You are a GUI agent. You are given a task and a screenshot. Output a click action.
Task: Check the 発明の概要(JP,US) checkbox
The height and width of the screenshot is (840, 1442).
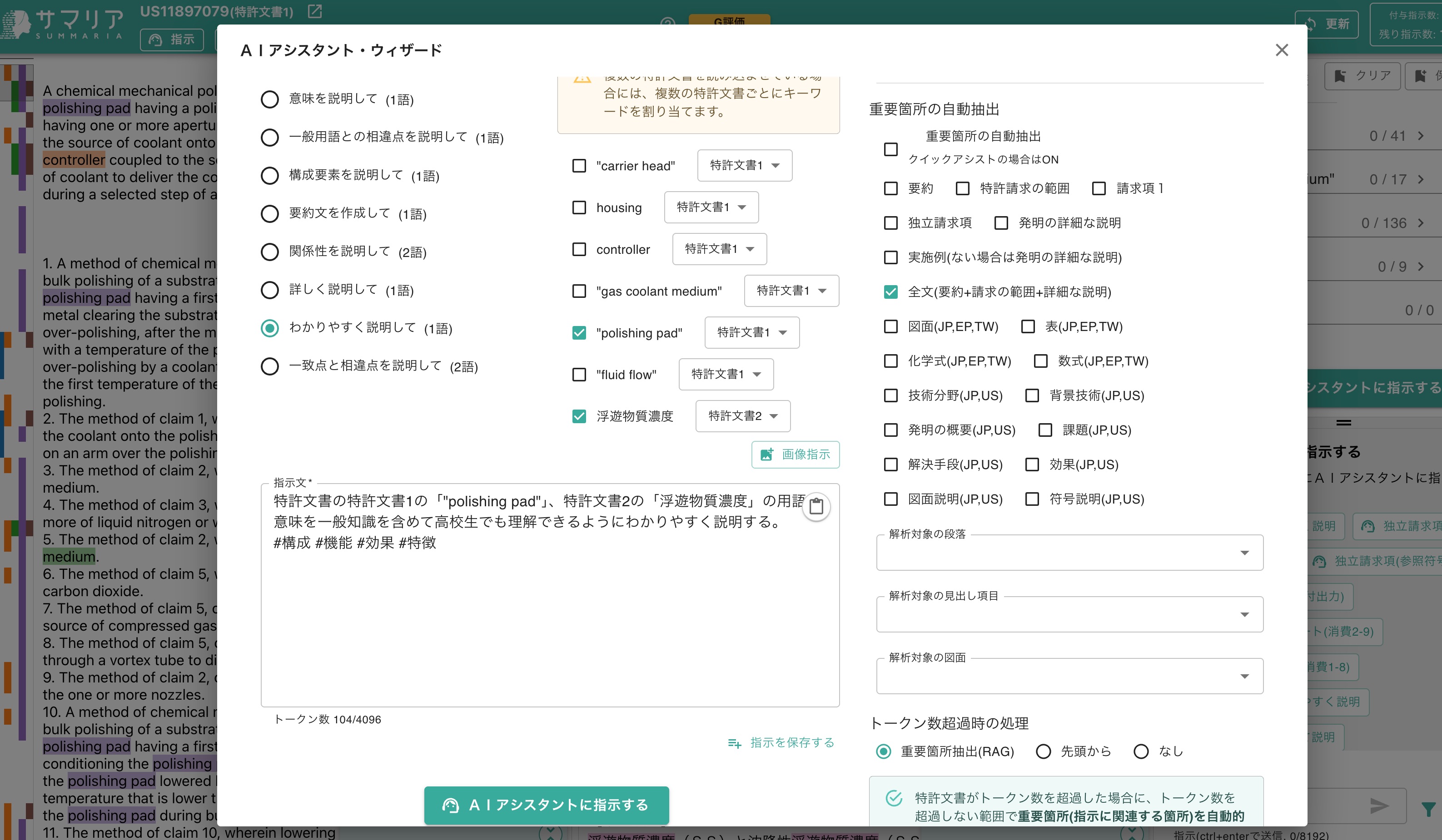click(x=891, y=430)
